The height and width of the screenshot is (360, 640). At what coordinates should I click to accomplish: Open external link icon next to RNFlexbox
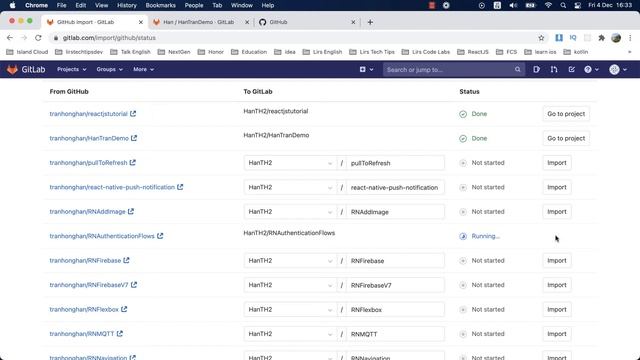click(x=124, y=309)
